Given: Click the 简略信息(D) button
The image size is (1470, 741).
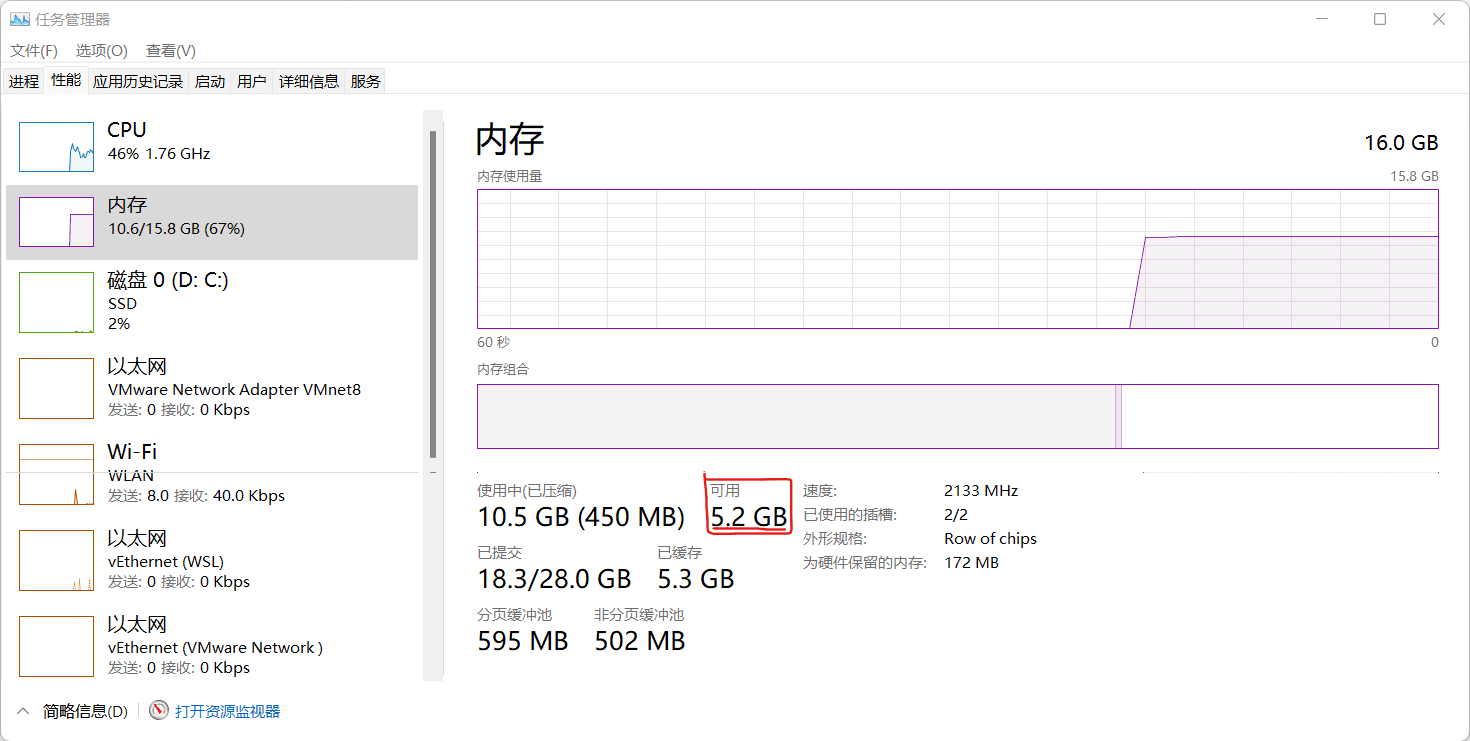Looking at the screenshot, I should click(85, 711).
